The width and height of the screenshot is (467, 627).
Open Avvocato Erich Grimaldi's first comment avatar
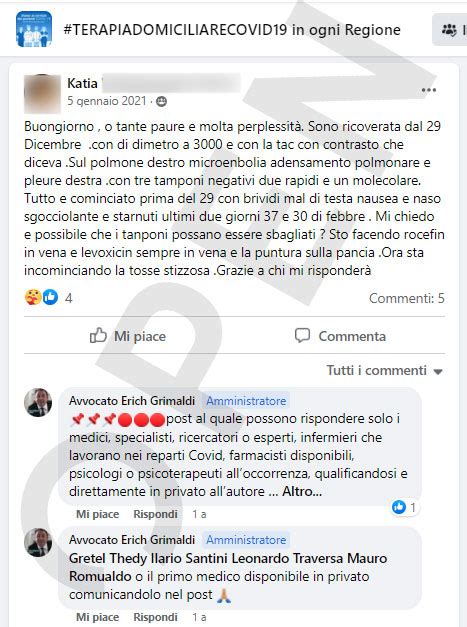click(x=38, y=402)
